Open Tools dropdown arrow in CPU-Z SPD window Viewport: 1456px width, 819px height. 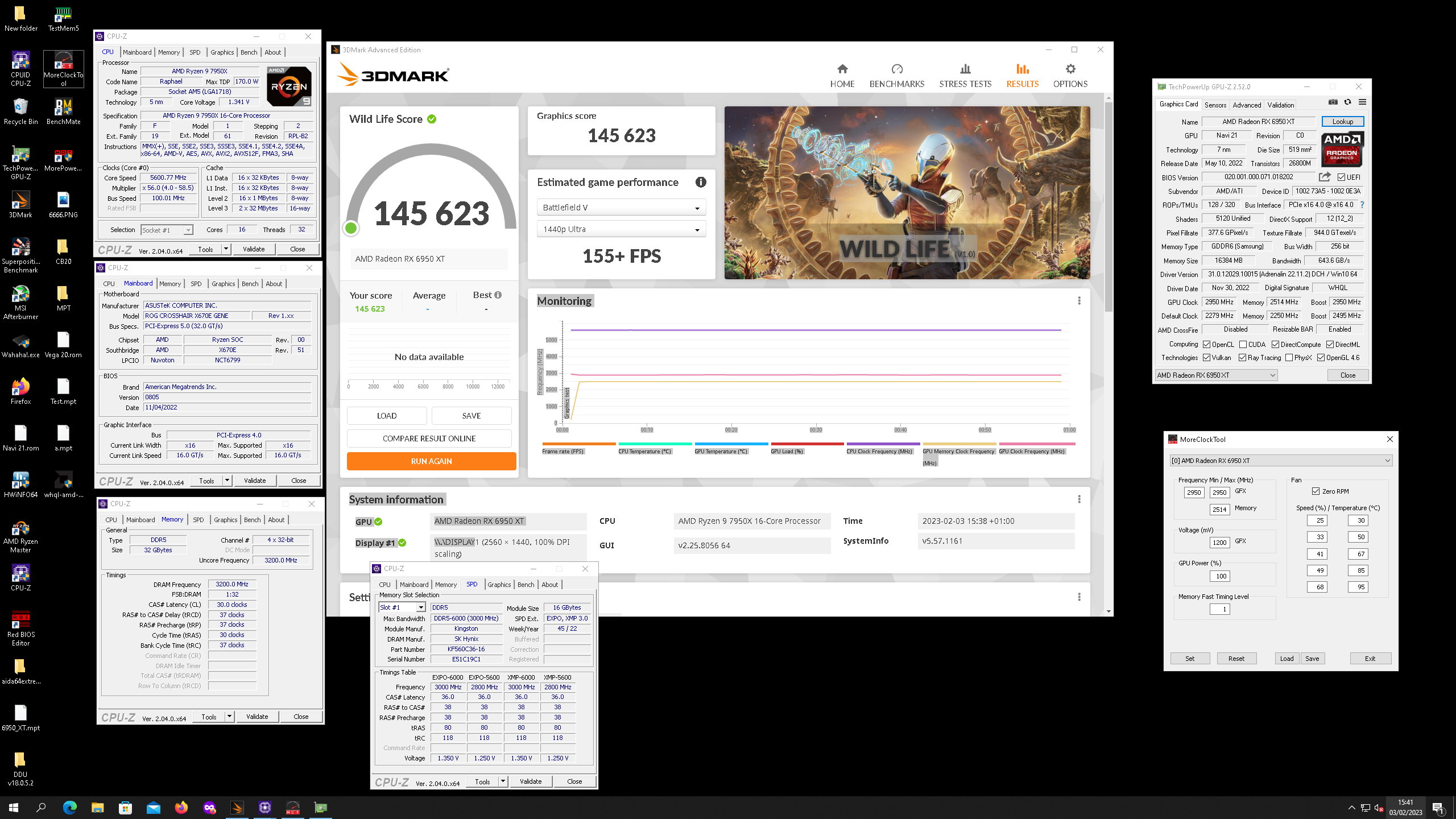tap(503, 781)
